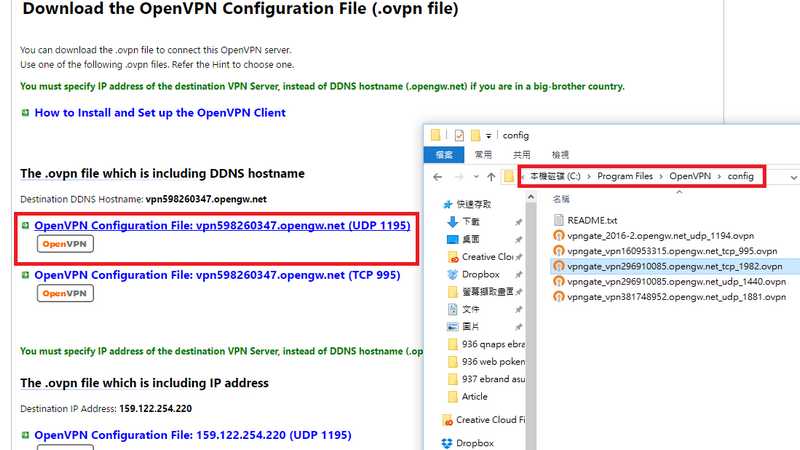Screen dimensions: 800x450
Task: Click config in the address path
Action: [740, 176]
